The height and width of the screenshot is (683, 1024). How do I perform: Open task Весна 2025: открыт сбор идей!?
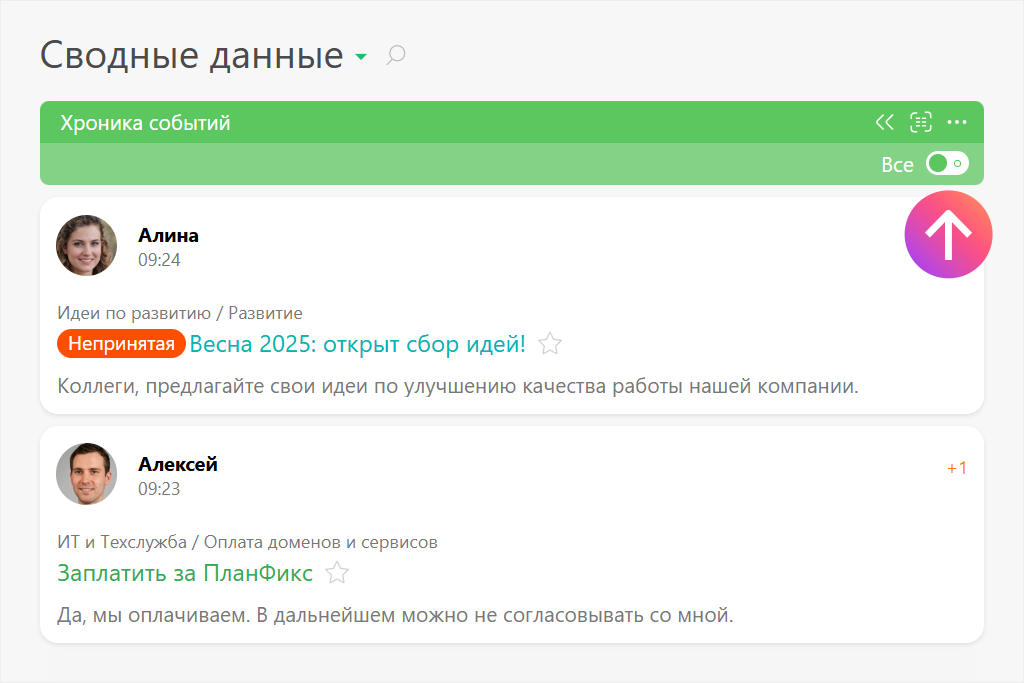click(x=357, y=345)
